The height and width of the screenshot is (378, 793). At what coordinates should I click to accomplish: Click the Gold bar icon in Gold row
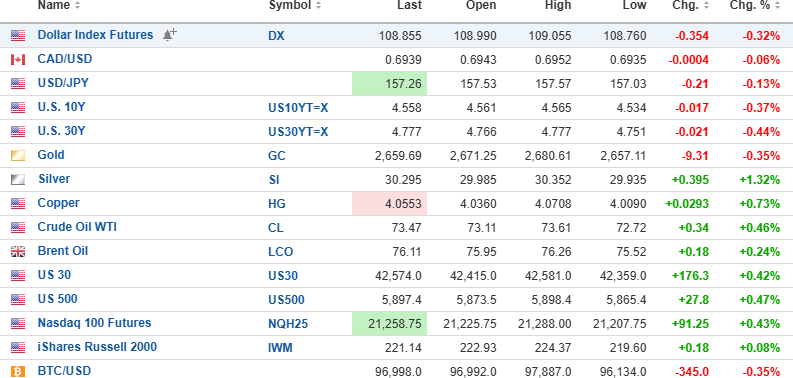[18, 155]
